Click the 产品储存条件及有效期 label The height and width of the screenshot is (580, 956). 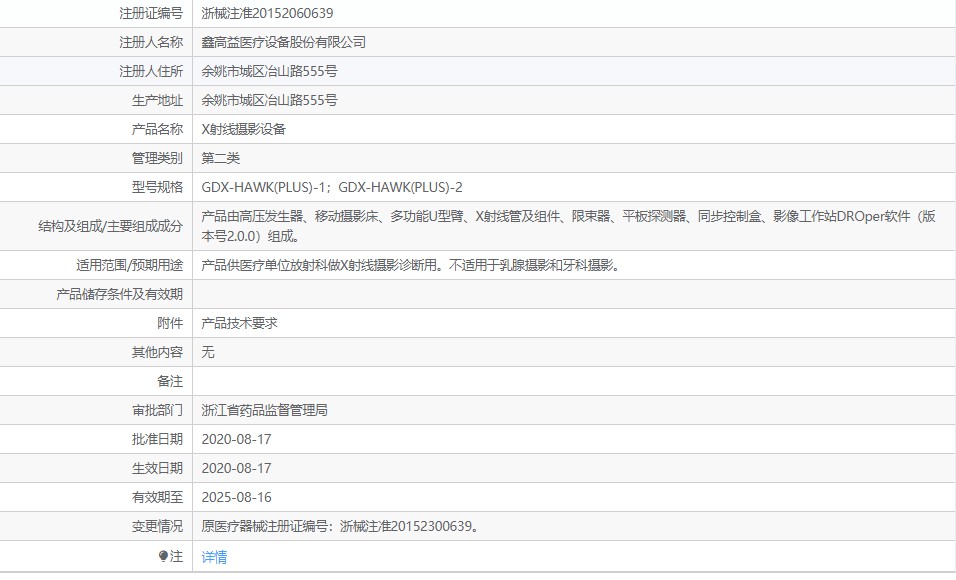click(120, 294)
